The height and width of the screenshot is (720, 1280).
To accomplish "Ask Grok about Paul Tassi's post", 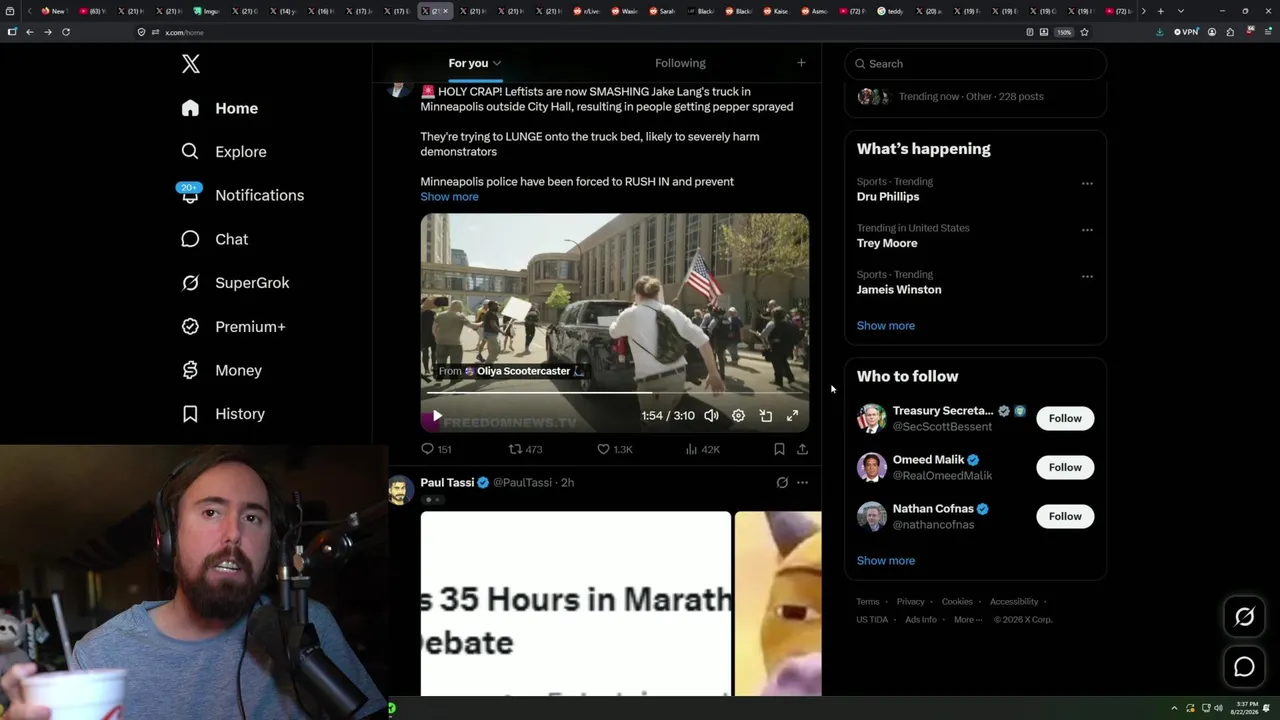I will pos(782,483).
